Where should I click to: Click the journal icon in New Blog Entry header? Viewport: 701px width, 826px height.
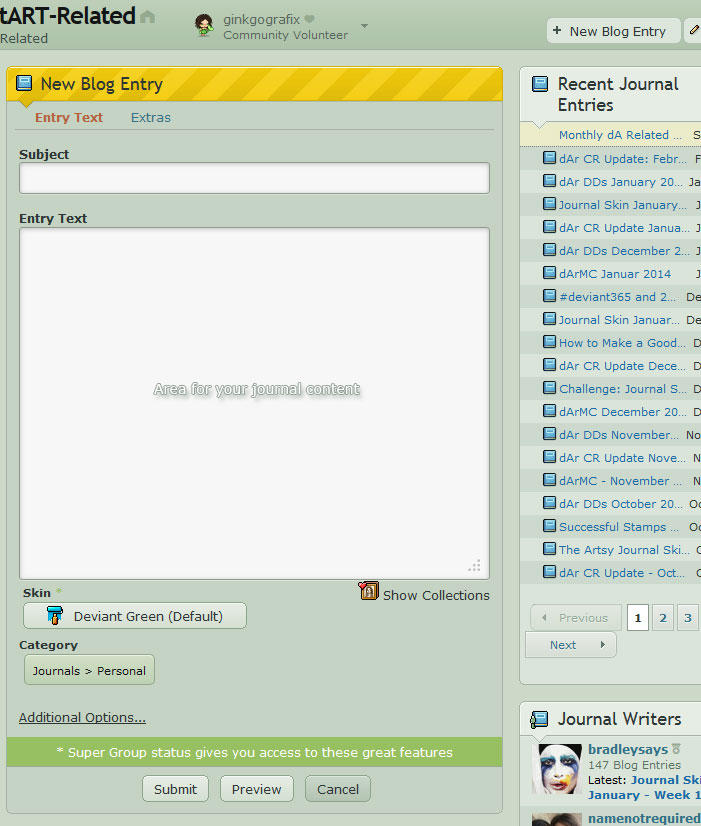pos(24,83)
